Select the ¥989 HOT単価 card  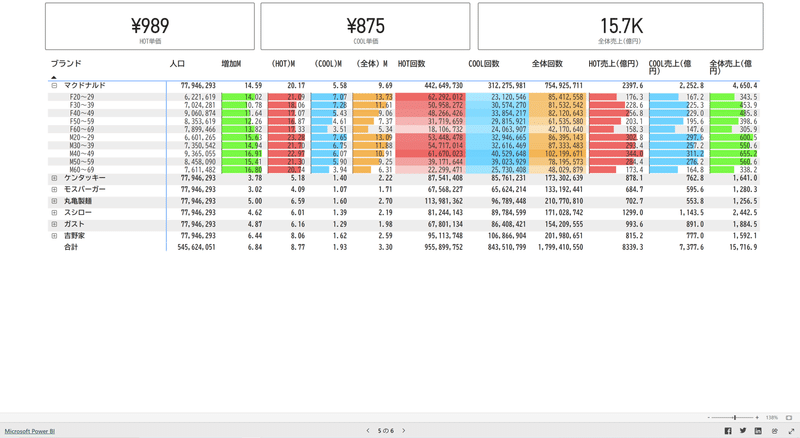(x=150, y=26)
